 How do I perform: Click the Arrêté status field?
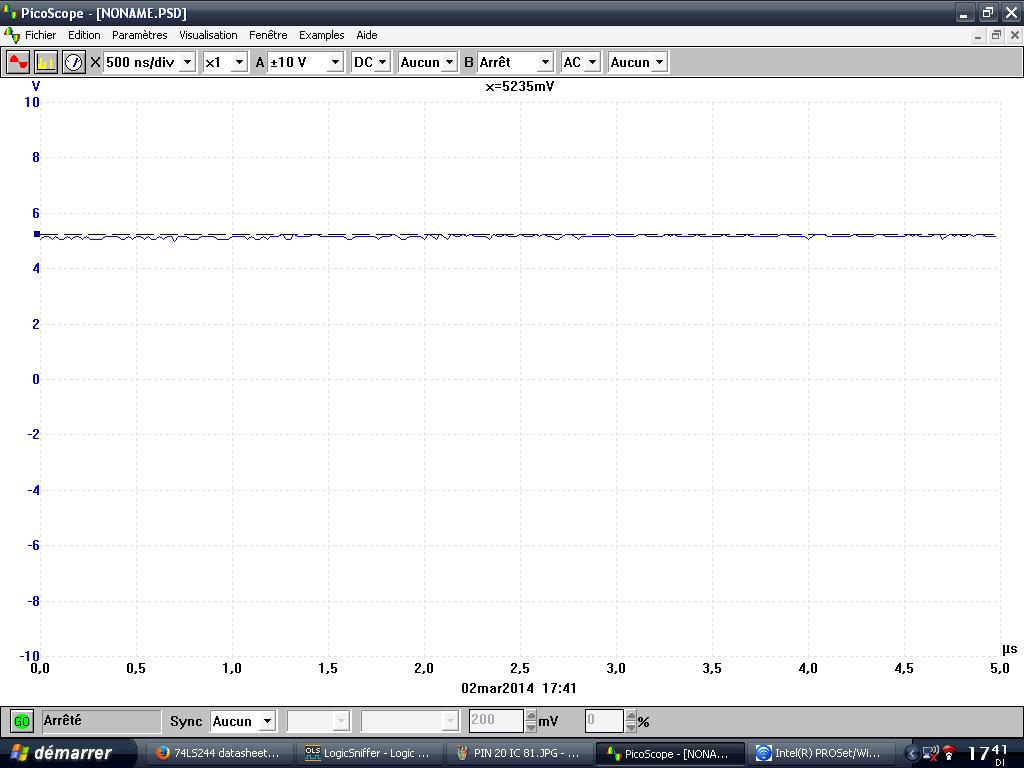(x=101, y=721)
